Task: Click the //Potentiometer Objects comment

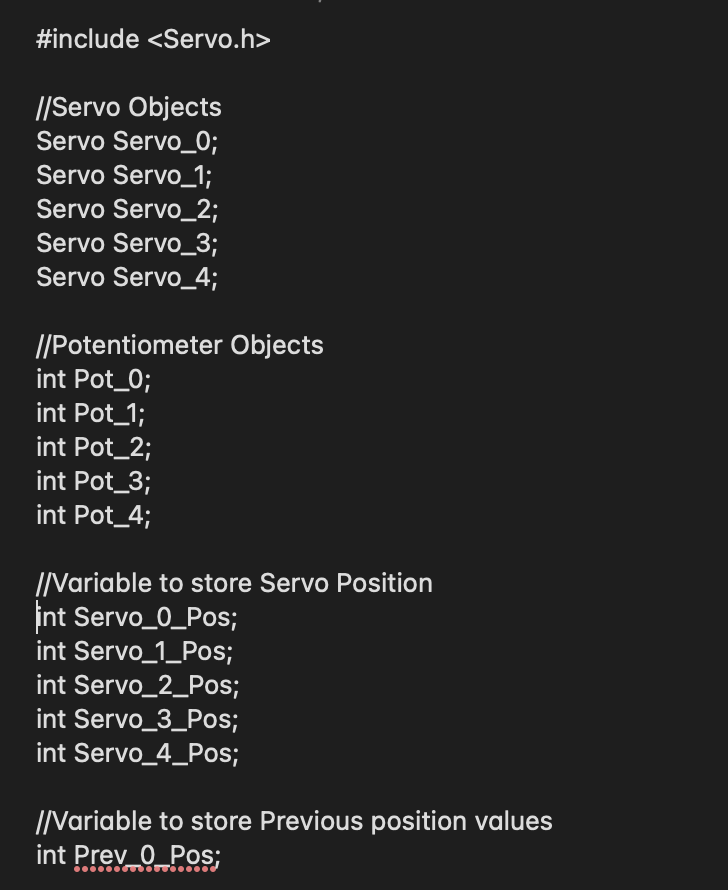Action: [x=180, y=345]
